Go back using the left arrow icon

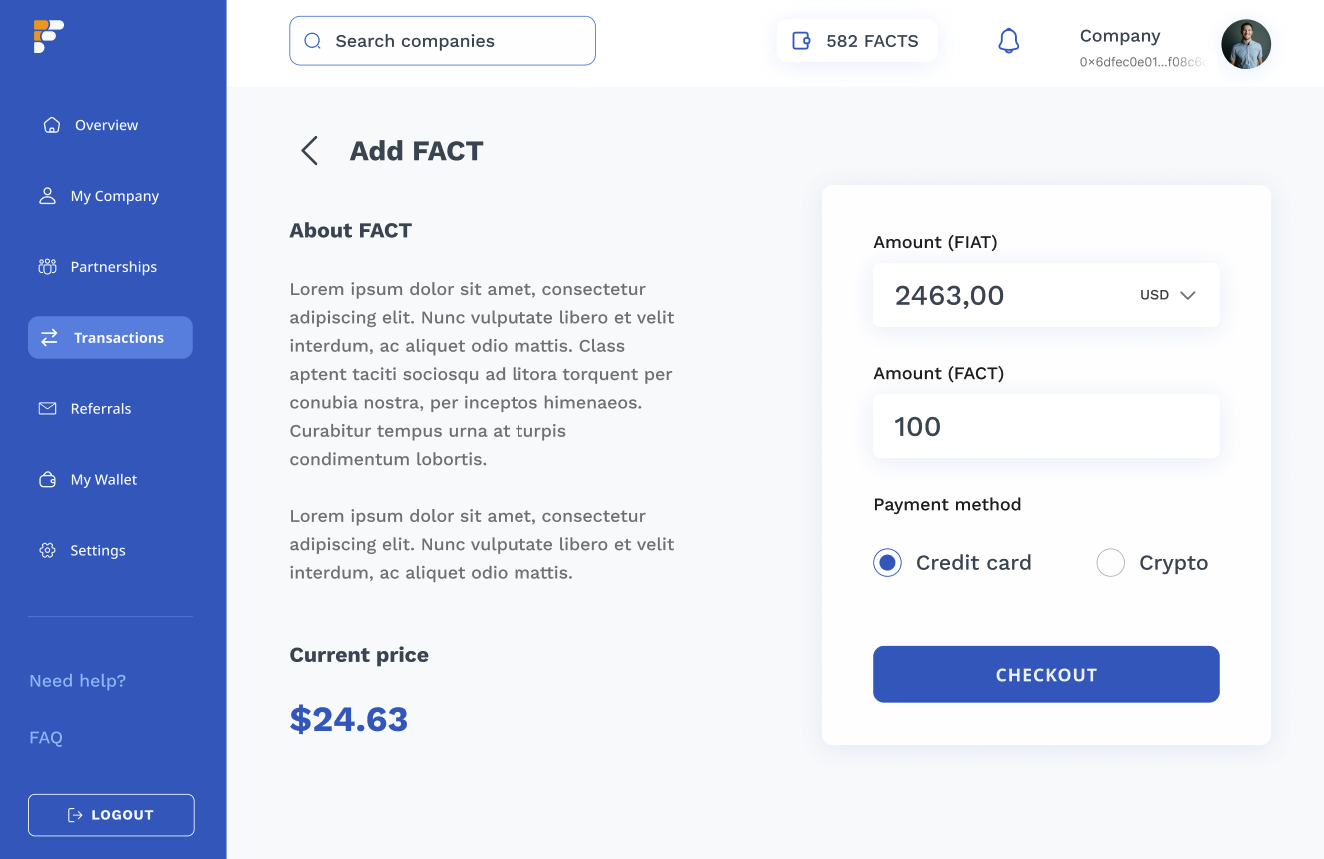click(x=310, y=151)
